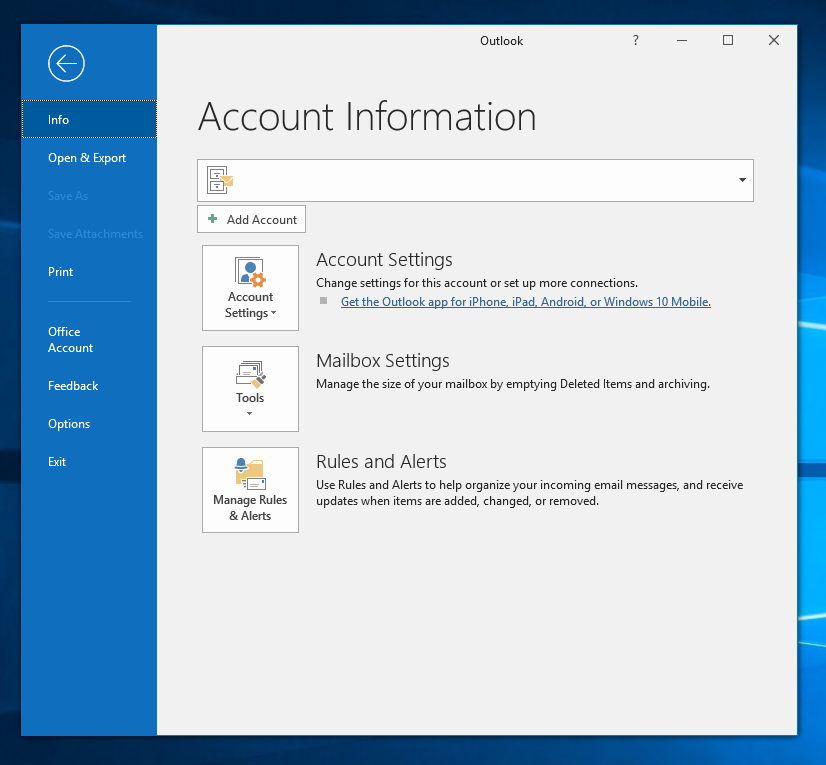Click the Add Account button

(x=251, y=219)
